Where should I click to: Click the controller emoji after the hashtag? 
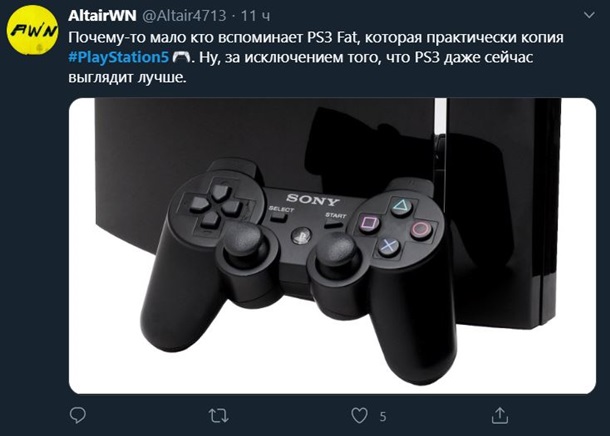tap(181, 57)
